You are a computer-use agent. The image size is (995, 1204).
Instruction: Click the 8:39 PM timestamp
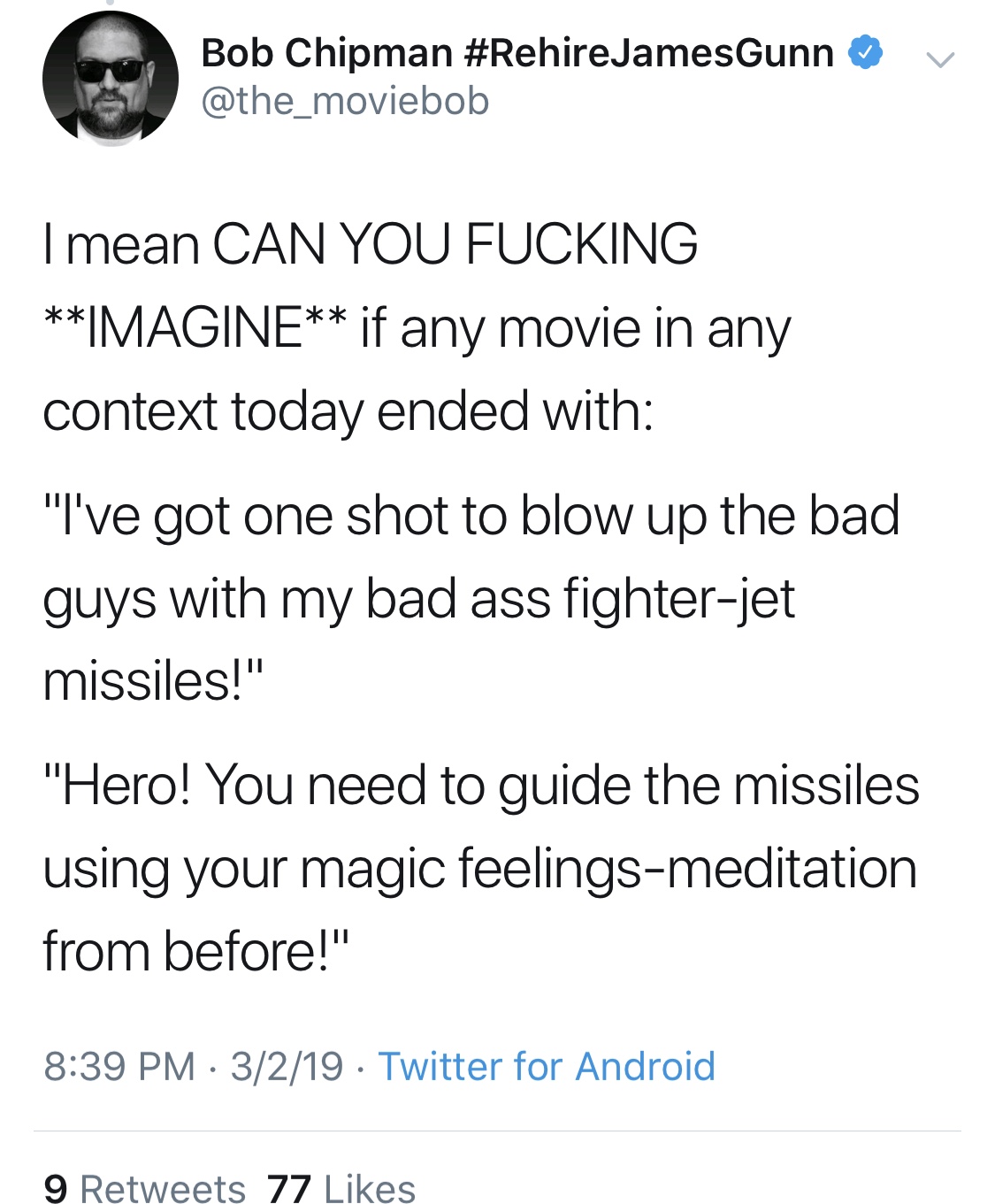119,1066
